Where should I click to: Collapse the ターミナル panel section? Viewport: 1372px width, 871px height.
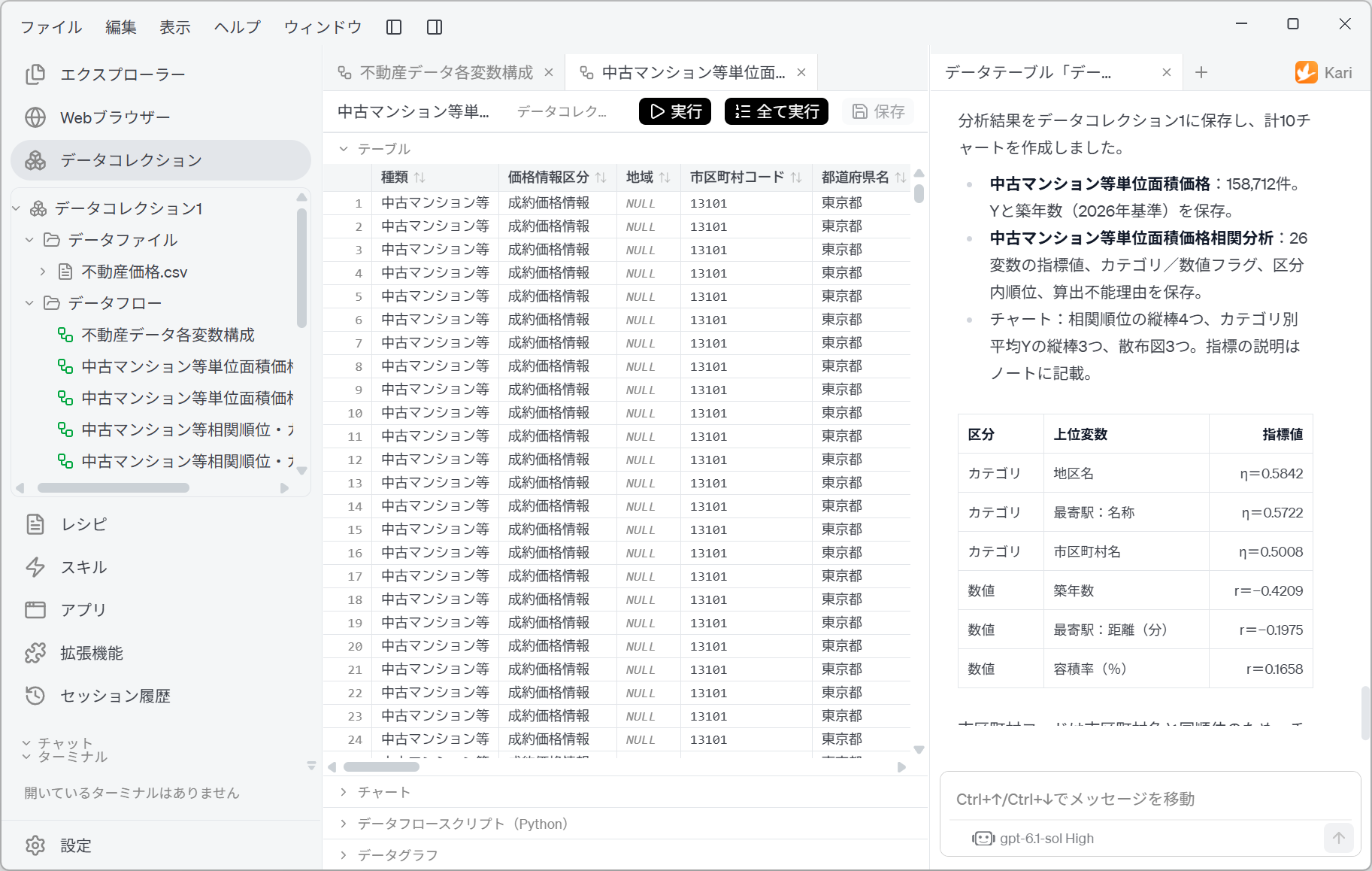pyautogui.click(x=26, y=757)
